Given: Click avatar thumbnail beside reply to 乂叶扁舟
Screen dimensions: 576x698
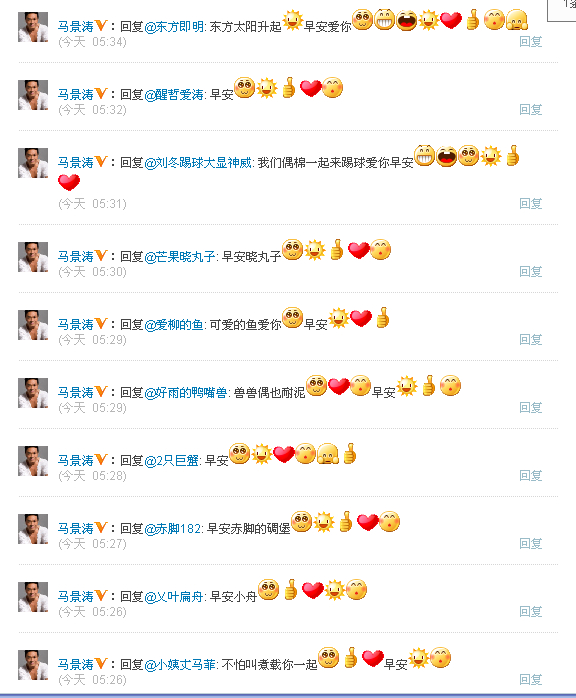Looking at the screenshot, I should [33, 597].
